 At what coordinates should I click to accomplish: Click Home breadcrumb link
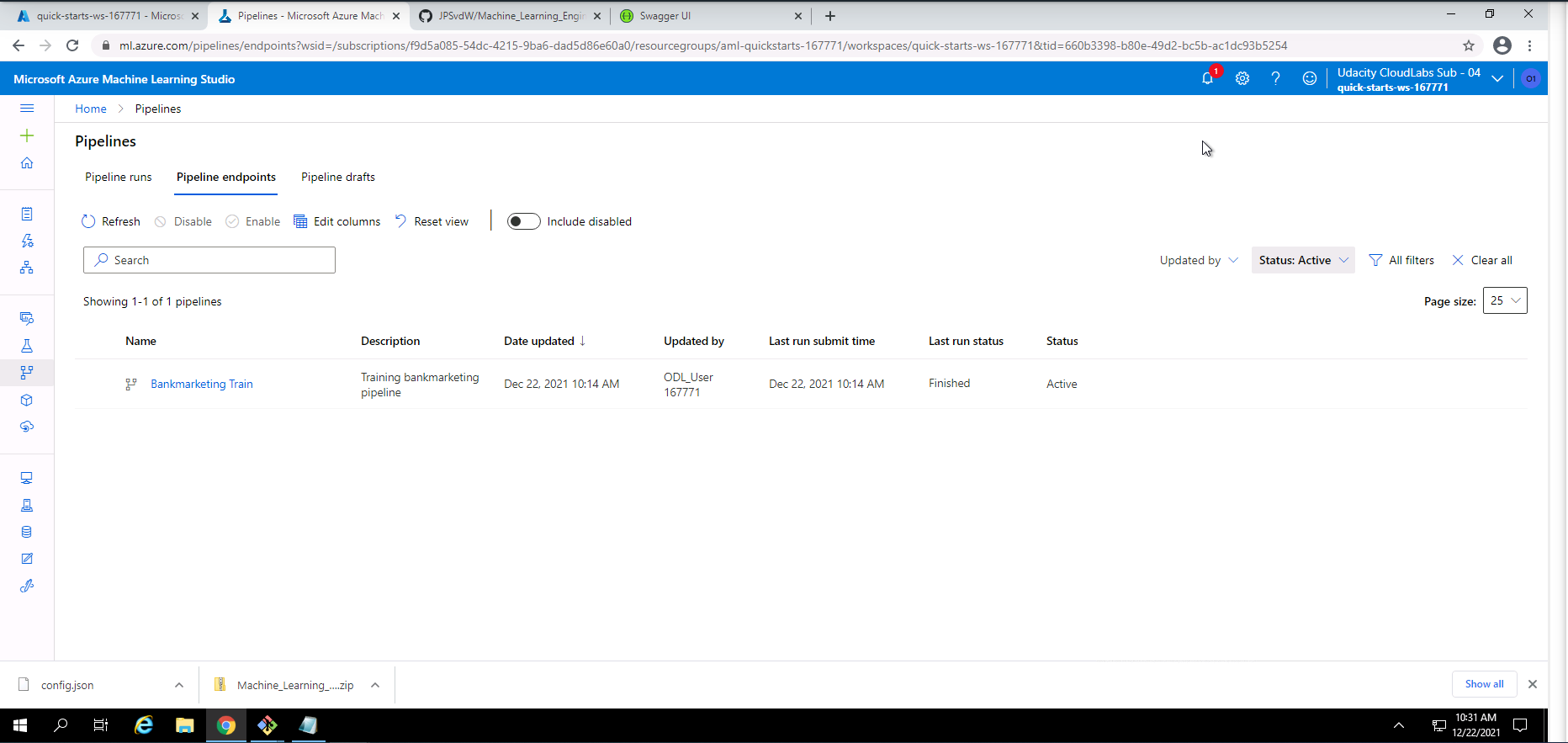tap(91, 109)
